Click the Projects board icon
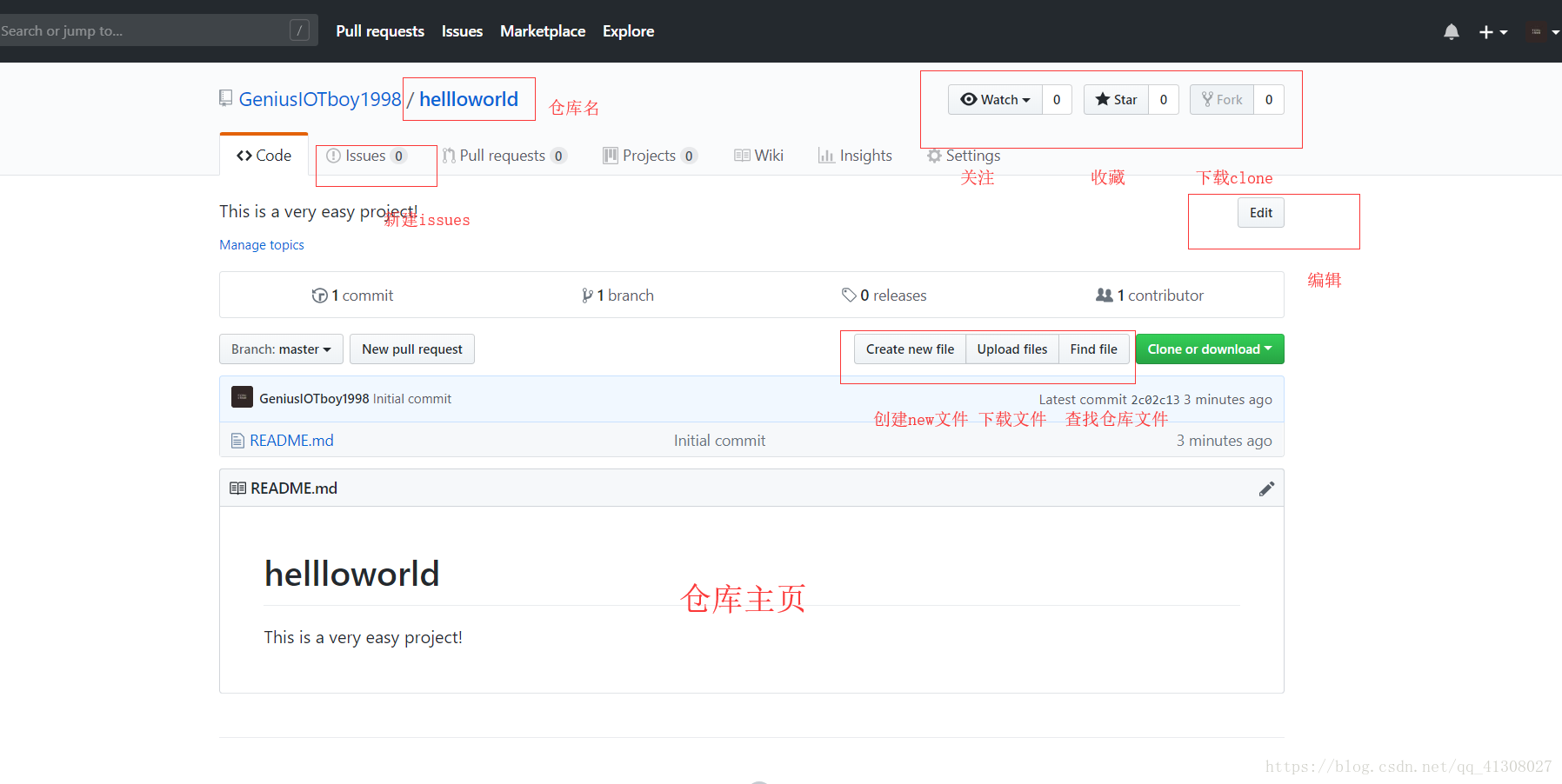The width and height of the screenshot is (1562, 784). click(x=611, y=156)
